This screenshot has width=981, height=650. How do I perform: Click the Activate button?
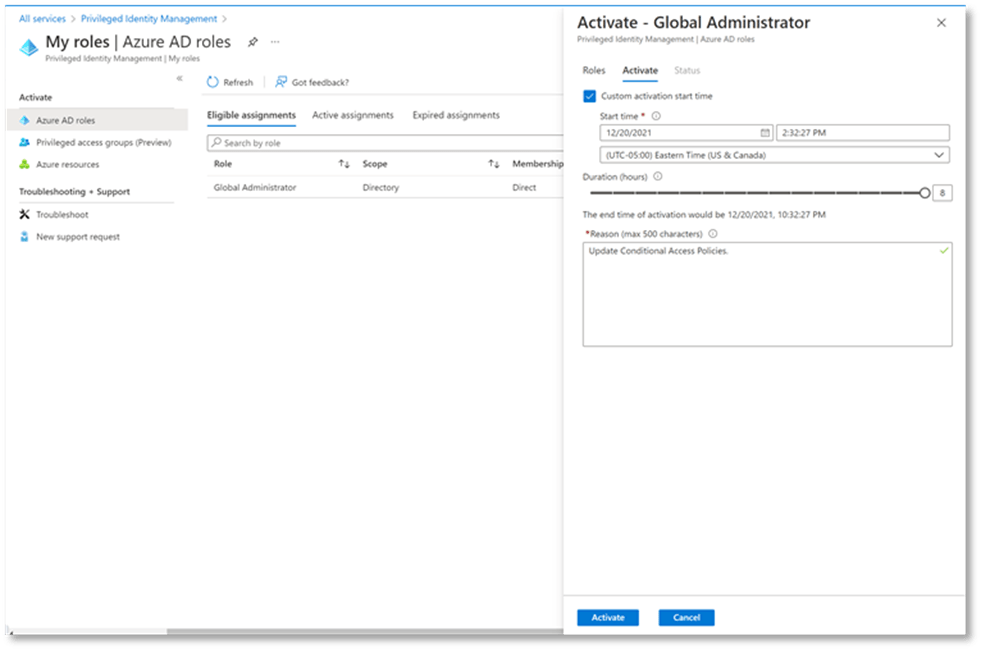[x=607, y=617]
